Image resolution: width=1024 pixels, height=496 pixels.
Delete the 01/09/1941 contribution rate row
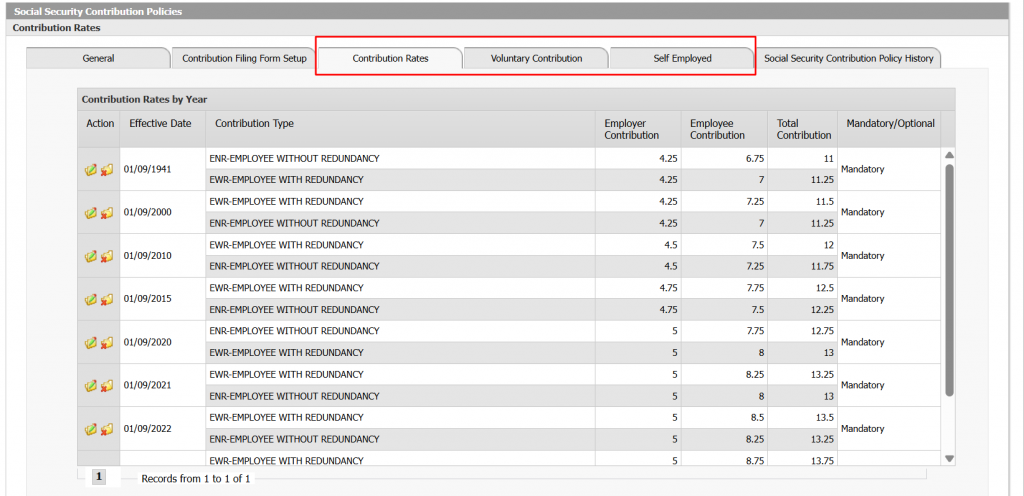click(107, 170)
